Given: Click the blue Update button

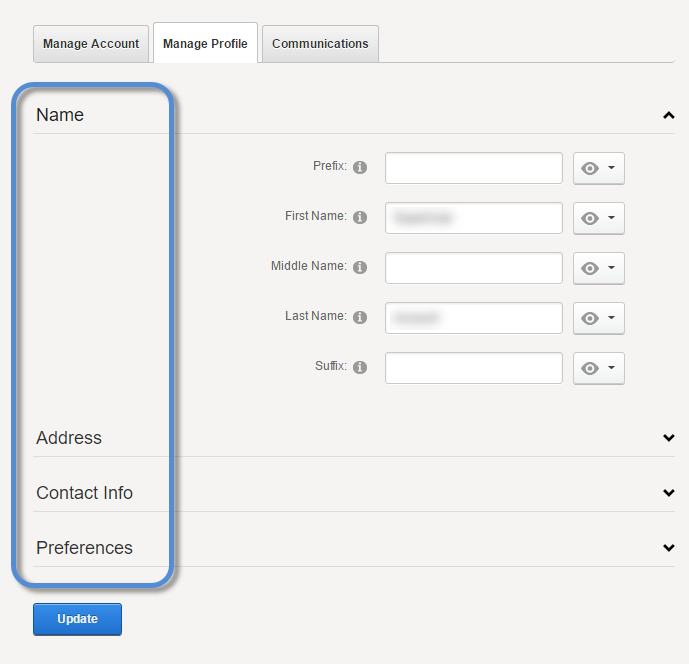Looking at the screenshot, I should [77, 619].
